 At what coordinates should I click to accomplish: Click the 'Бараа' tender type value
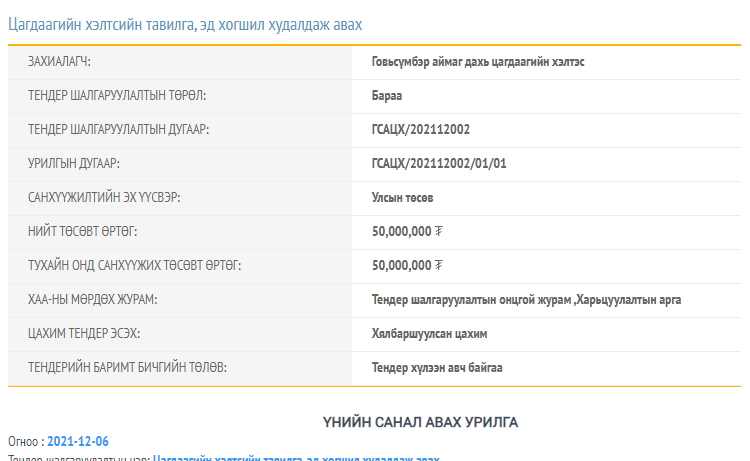point(386,96)
